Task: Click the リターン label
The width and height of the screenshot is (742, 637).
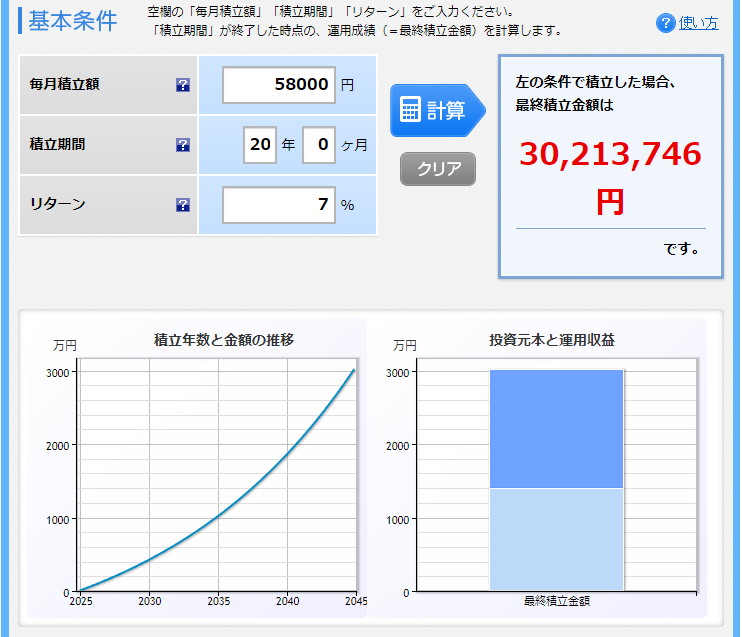Action: pyautogui.click(x=57, y=204)
